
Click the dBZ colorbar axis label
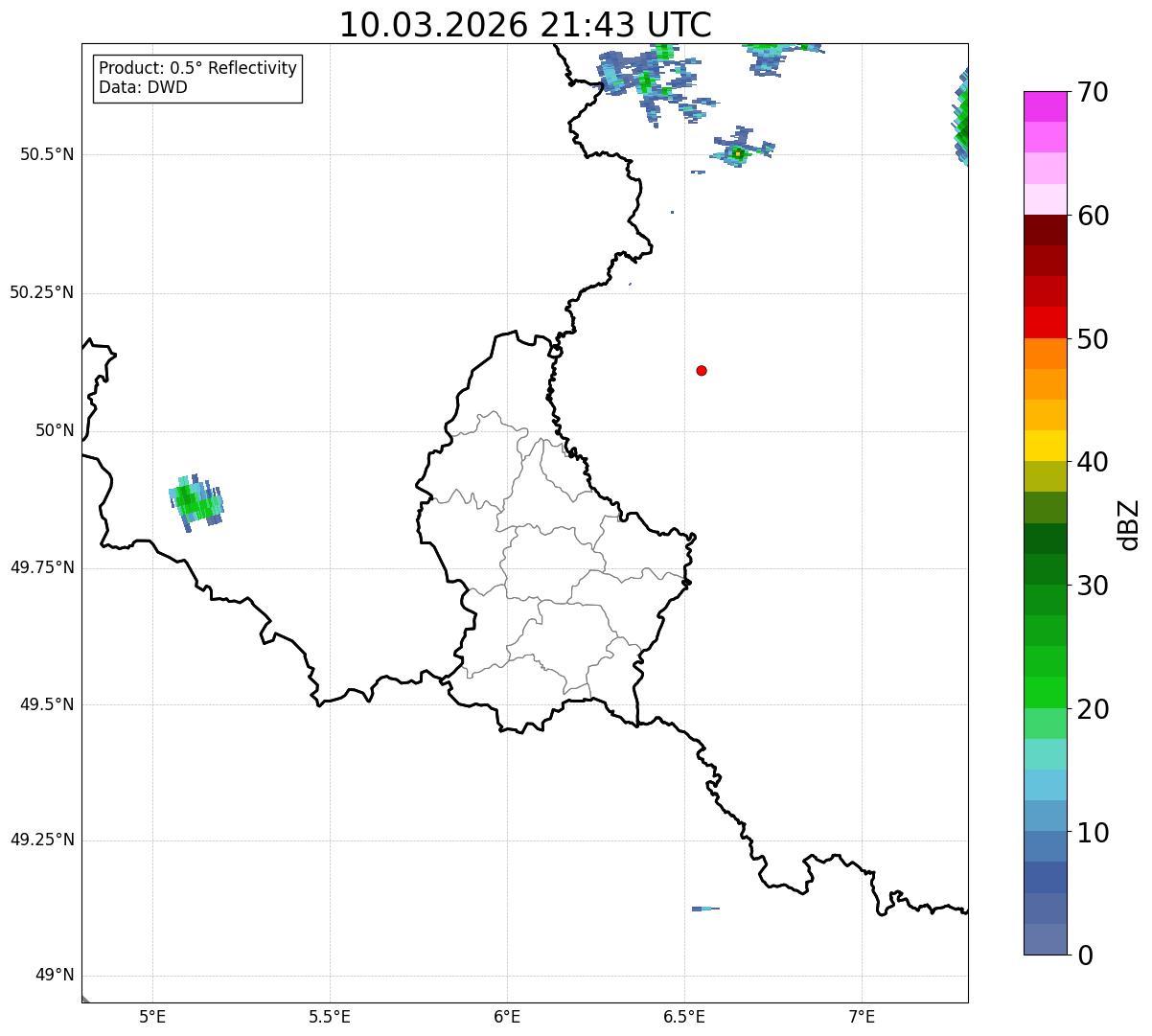tap(1129, 524)
